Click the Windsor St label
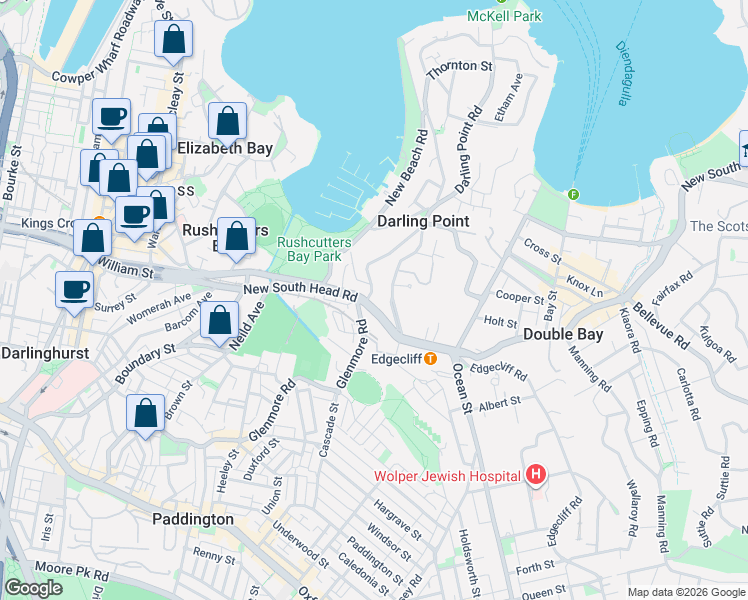This screenshot has height=600, width=748. (x=389, y=541)
